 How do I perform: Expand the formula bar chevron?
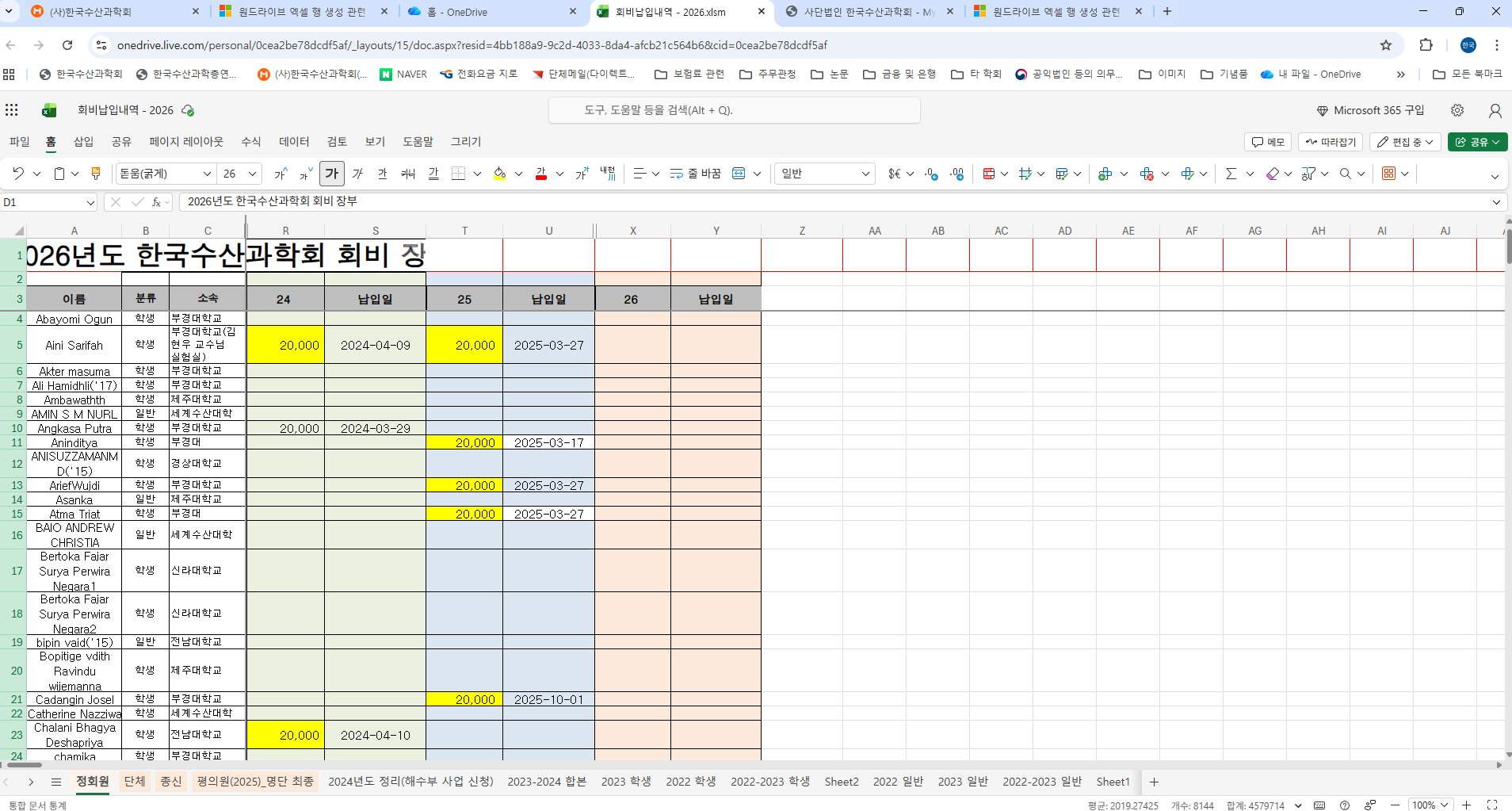point(1496,202)
